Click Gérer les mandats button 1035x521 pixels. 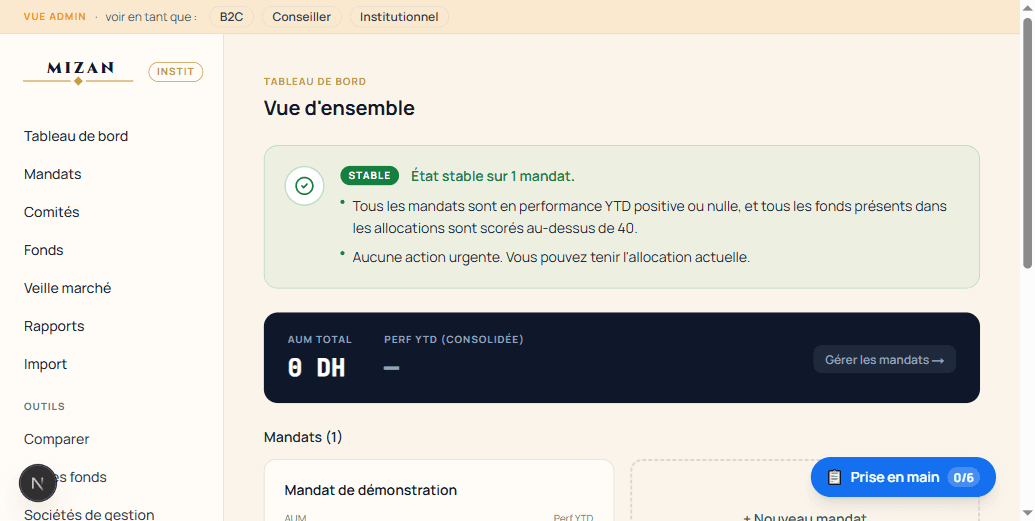pos(885,360)
